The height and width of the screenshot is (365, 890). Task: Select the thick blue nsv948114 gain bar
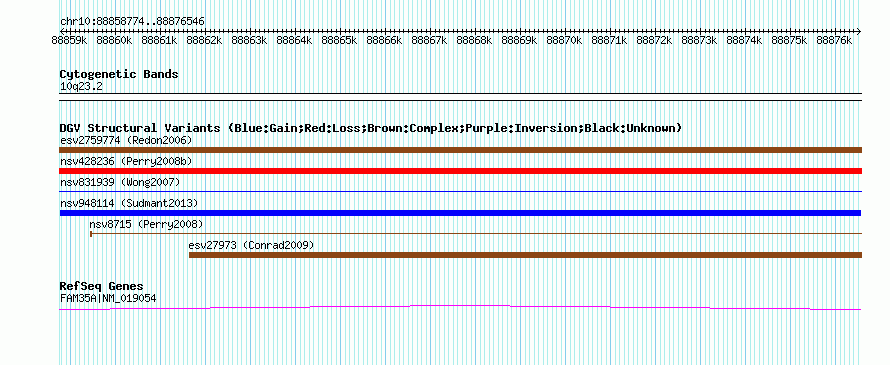[460, 213]
